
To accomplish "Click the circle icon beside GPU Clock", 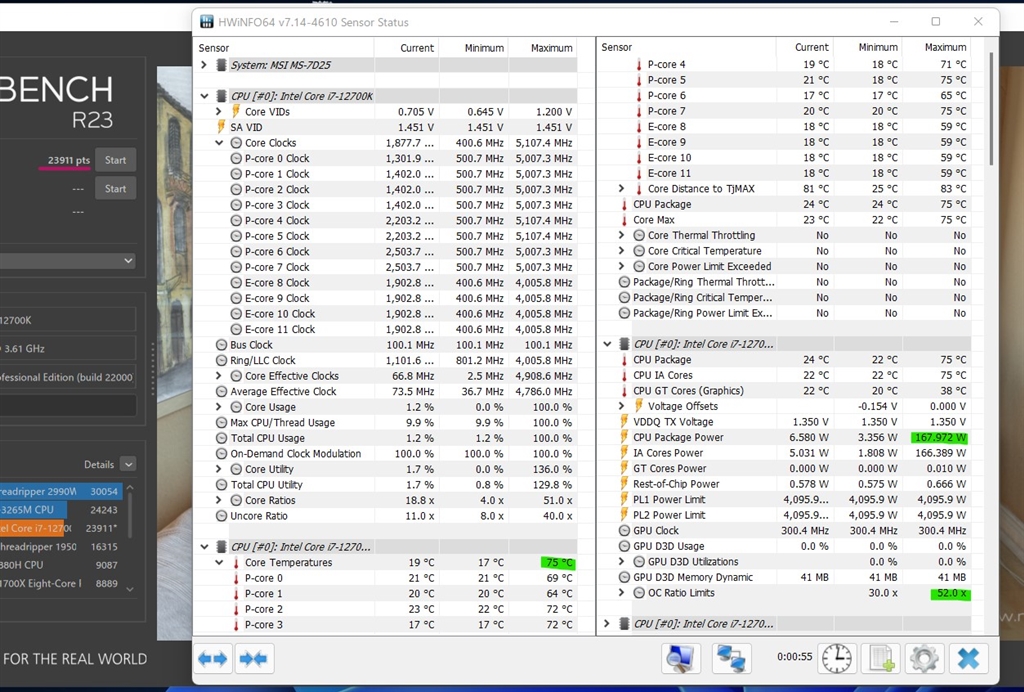I will [x=624, y=531].
